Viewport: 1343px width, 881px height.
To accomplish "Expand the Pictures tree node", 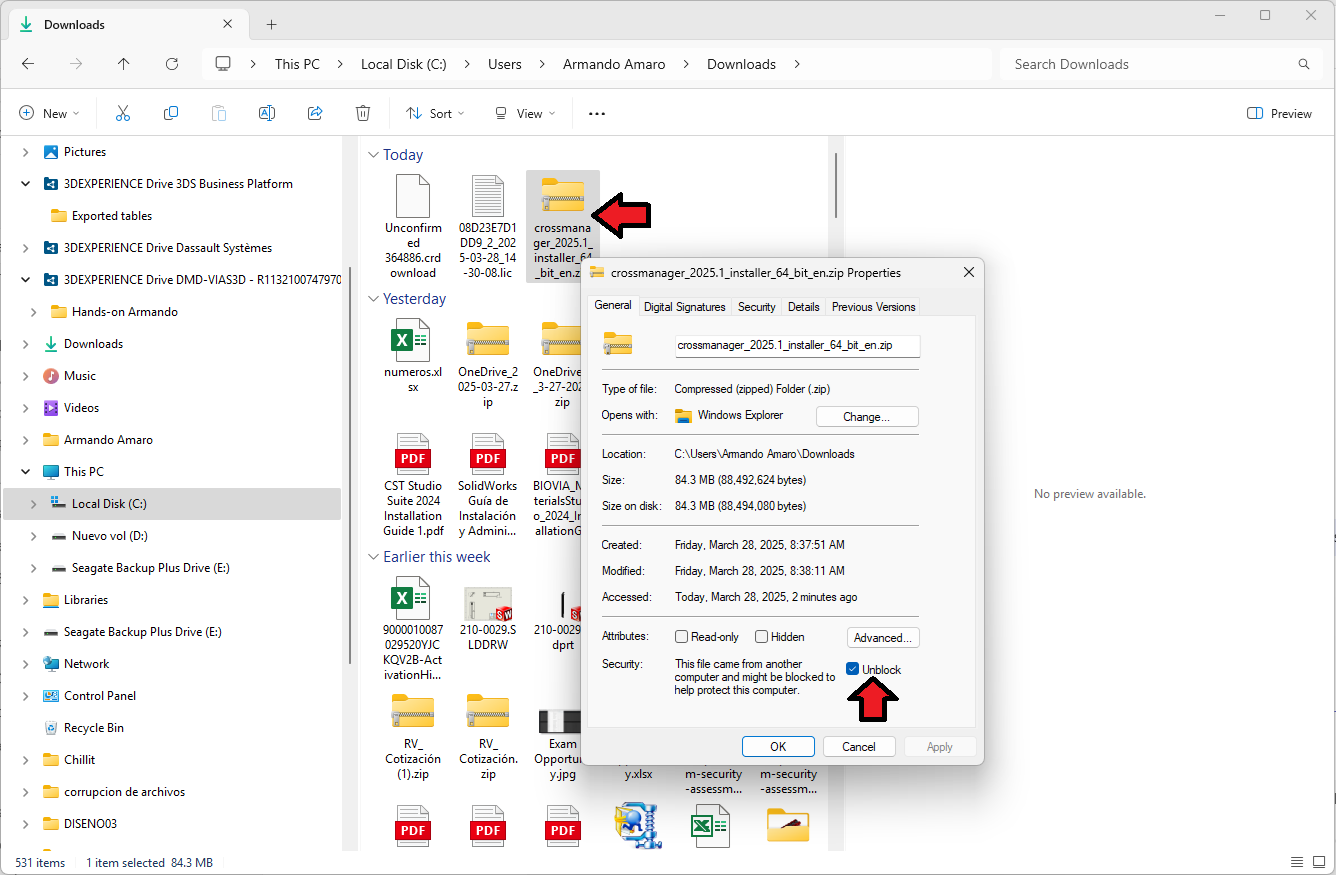I will [x=26, y=152].
